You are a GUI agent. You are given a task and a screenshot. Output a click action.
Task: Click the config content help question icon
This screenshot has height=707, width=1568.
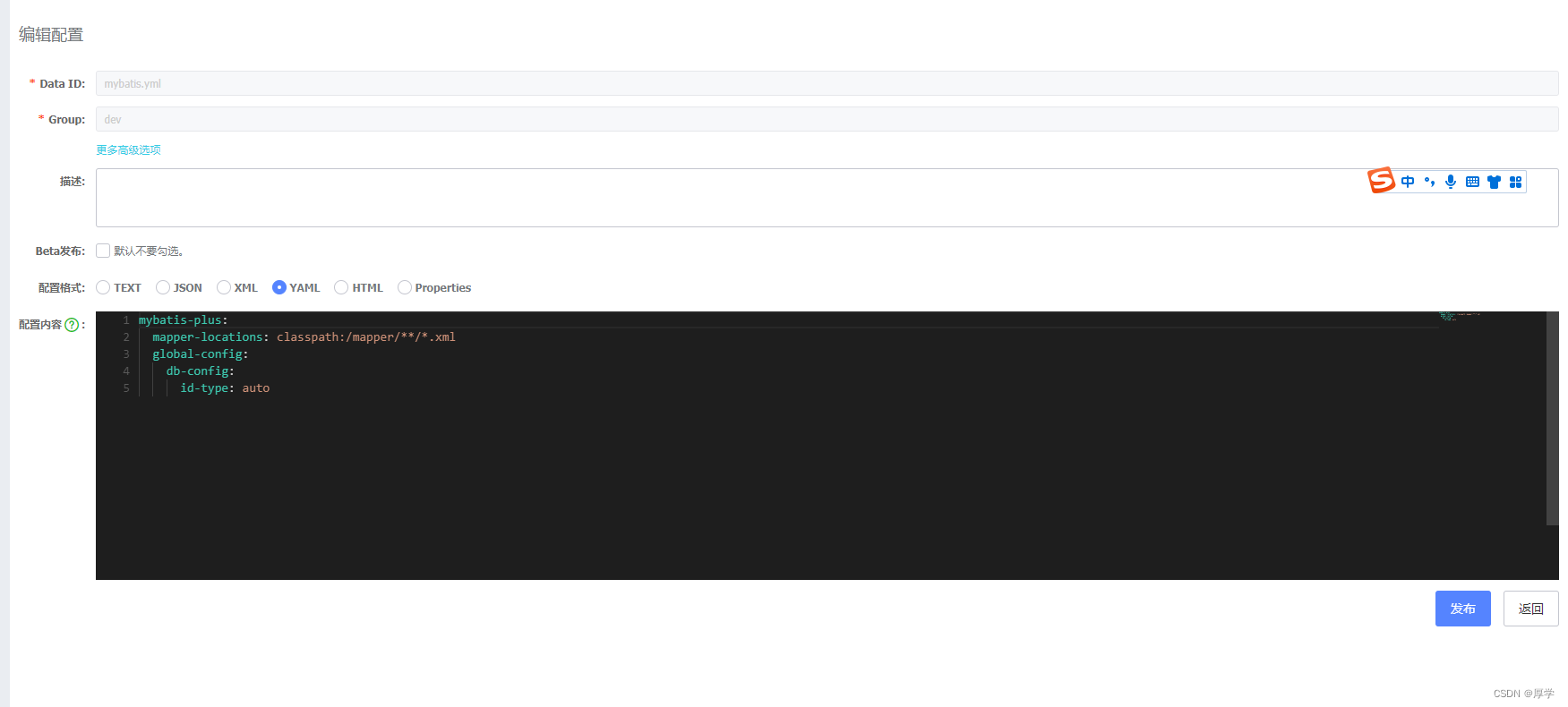(x=72, y=325)
